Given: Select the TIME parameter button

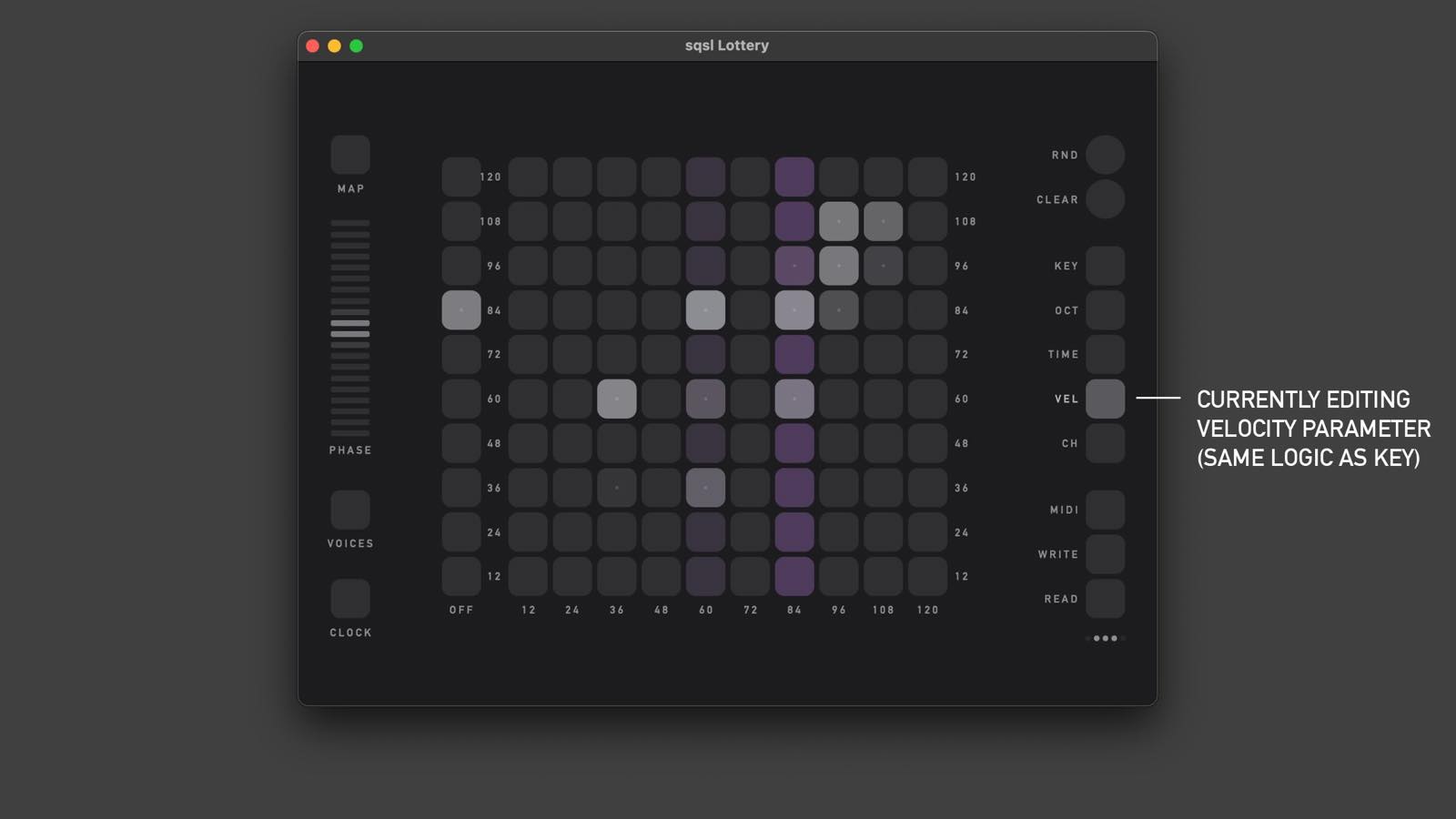Looking at the screenshot, I should 1105,354.
